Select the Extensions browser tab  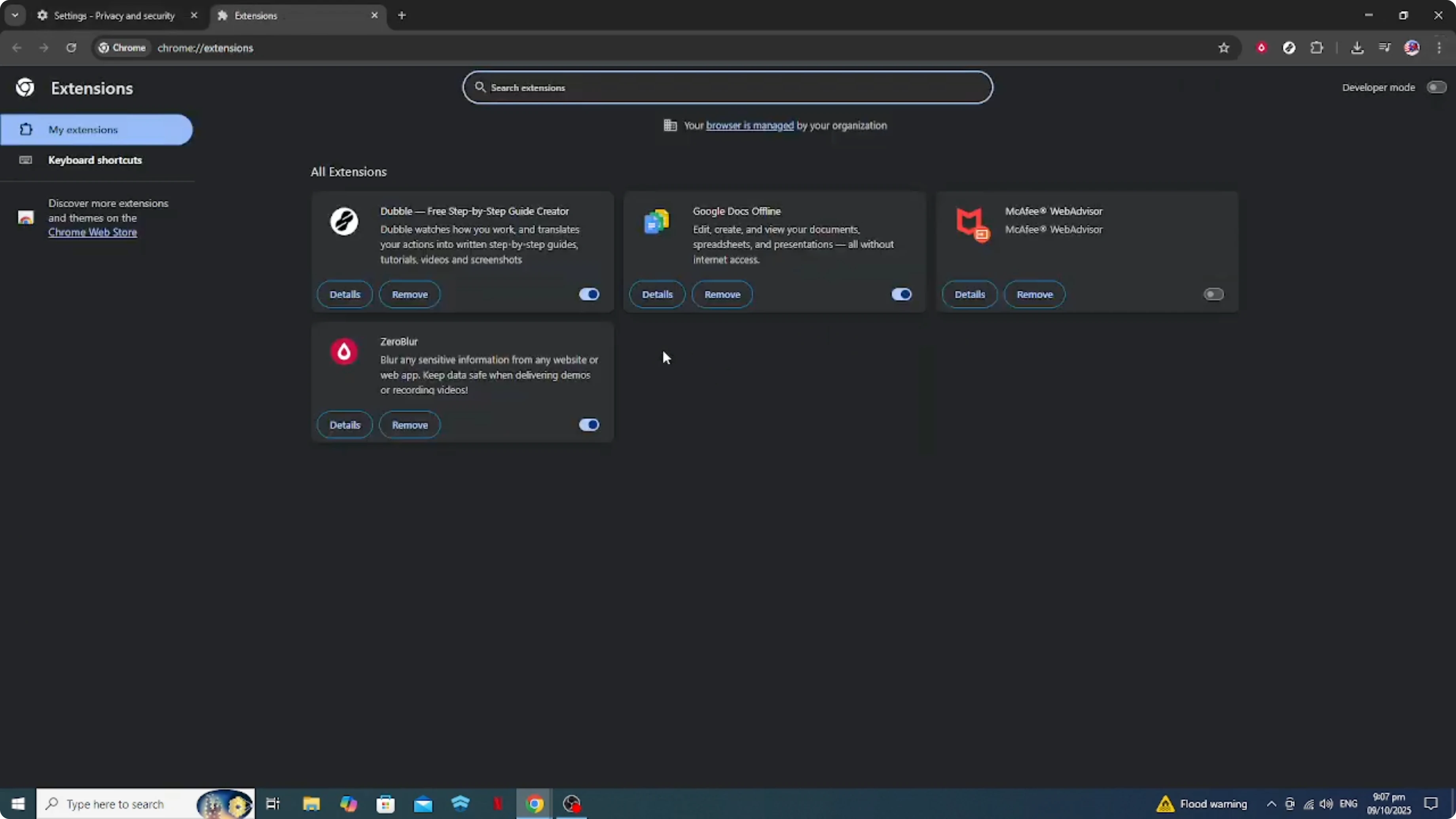(x=298, y=16)
